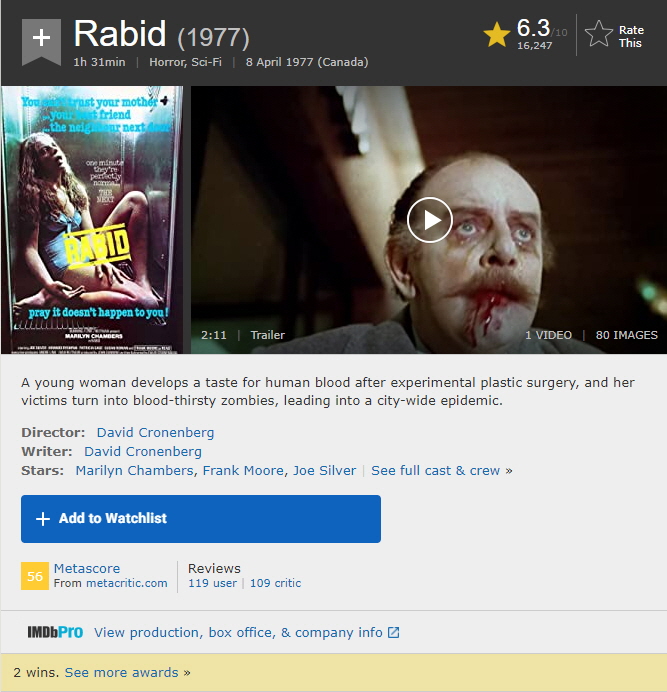Click the yellow 56 Metascore badge
Image resolution: width=667 pixels, height=692 pixels.
(35, 576)
